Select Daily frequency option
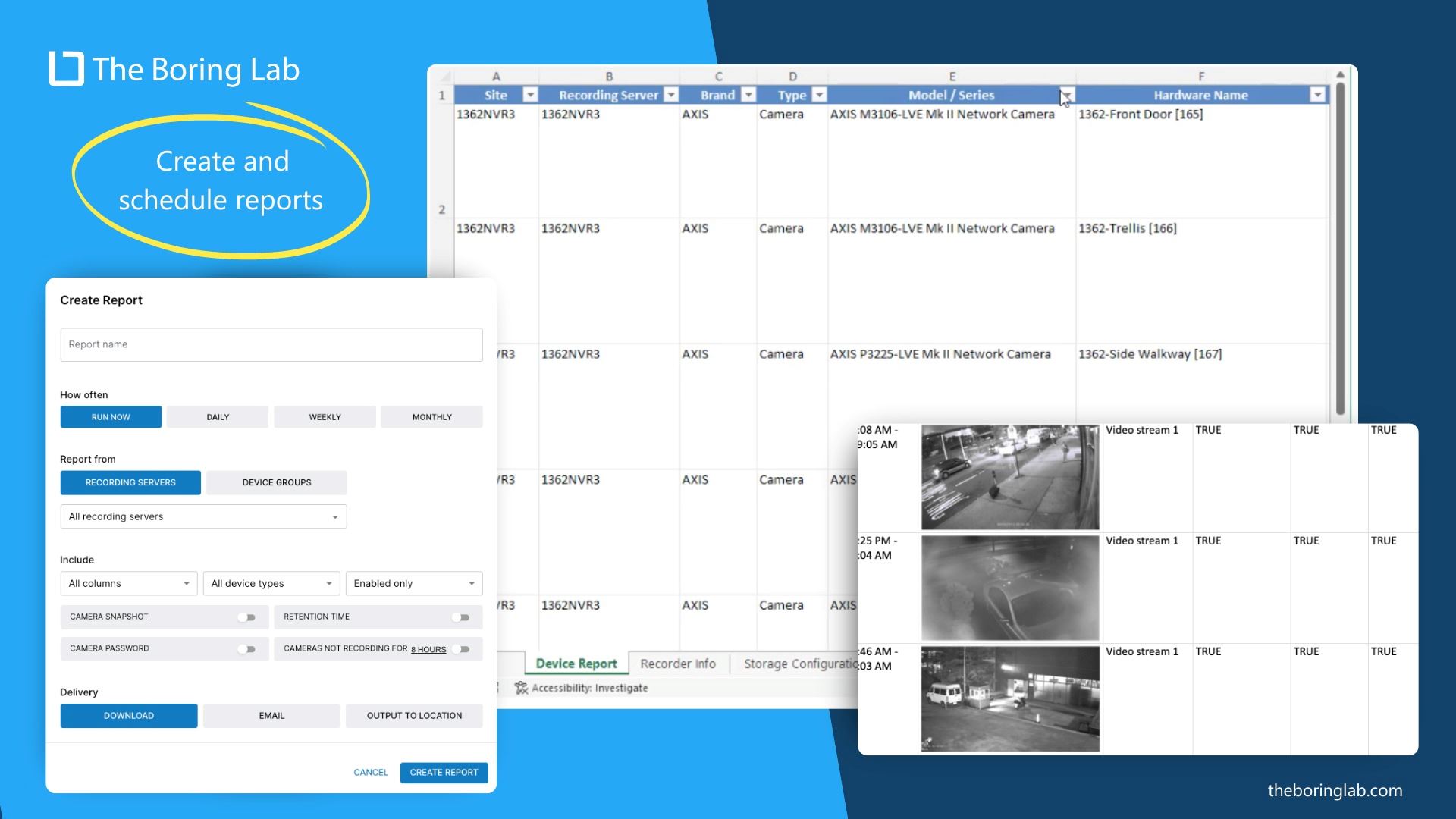1456x819 pixels. (218, 417)
